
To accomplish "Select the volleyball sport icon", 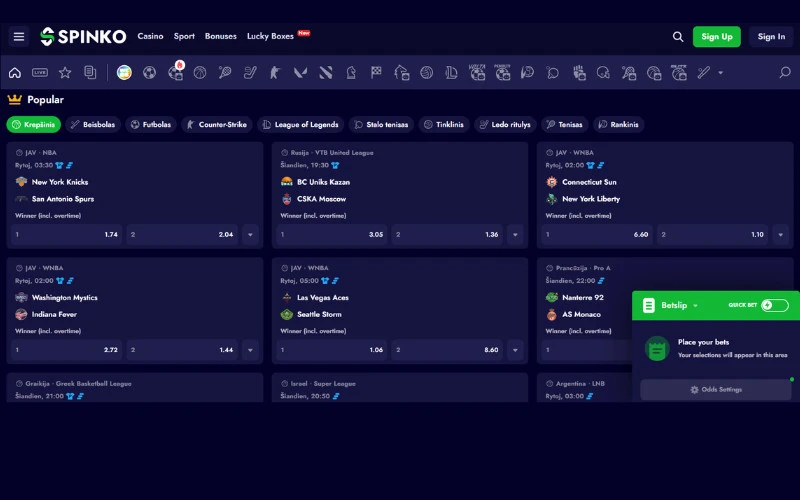I will point(427,73).
